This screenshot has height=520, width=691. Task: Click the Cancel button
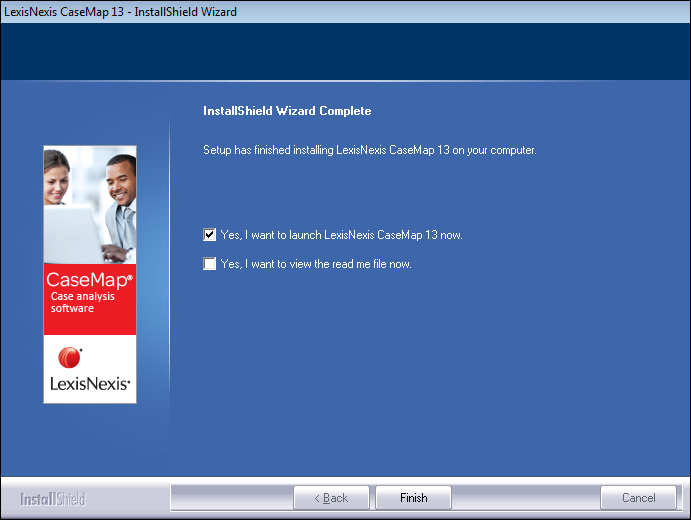pos(638,498)
